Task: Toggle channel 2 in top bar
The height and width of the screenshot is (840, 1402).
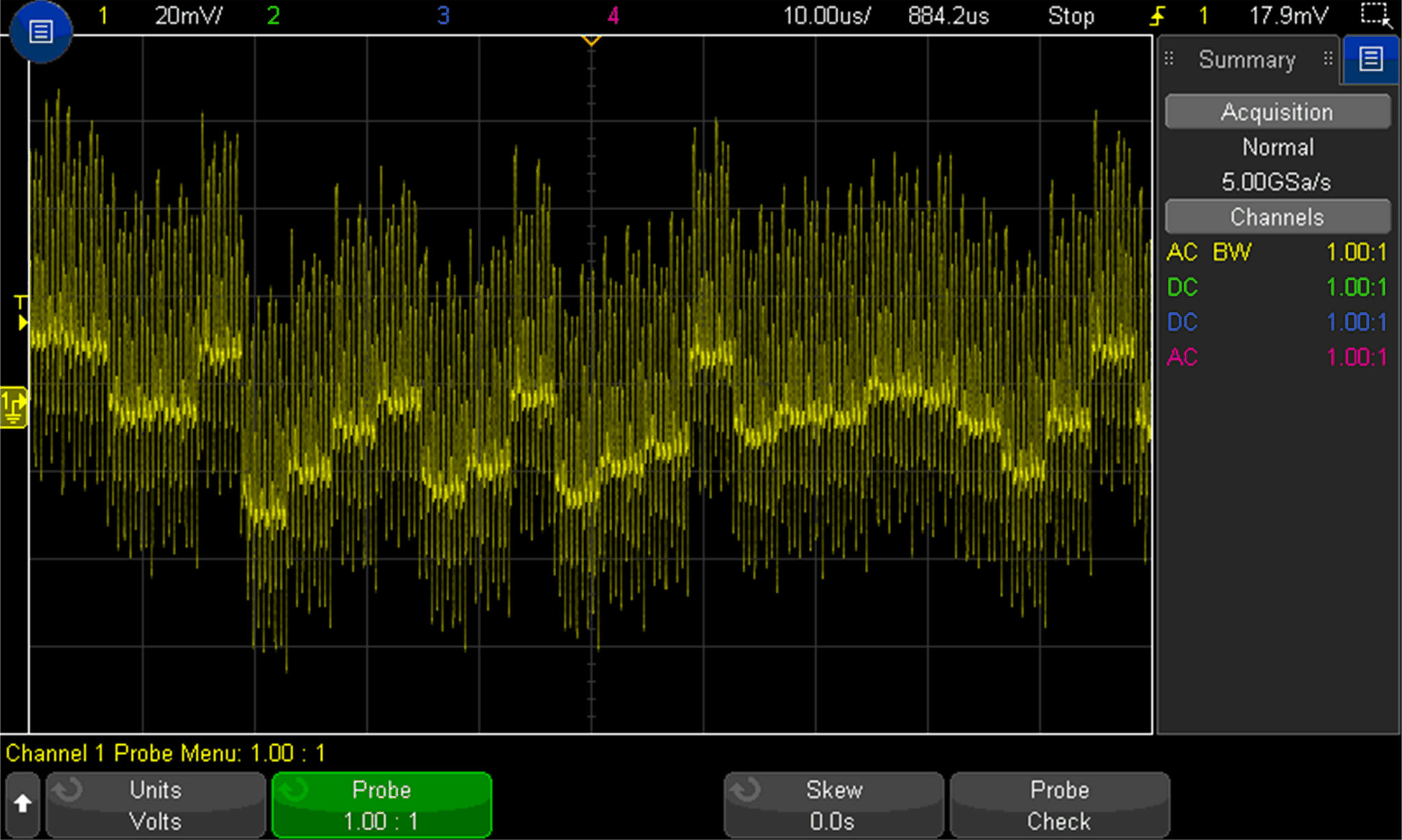Action: (x=273, y=16)
